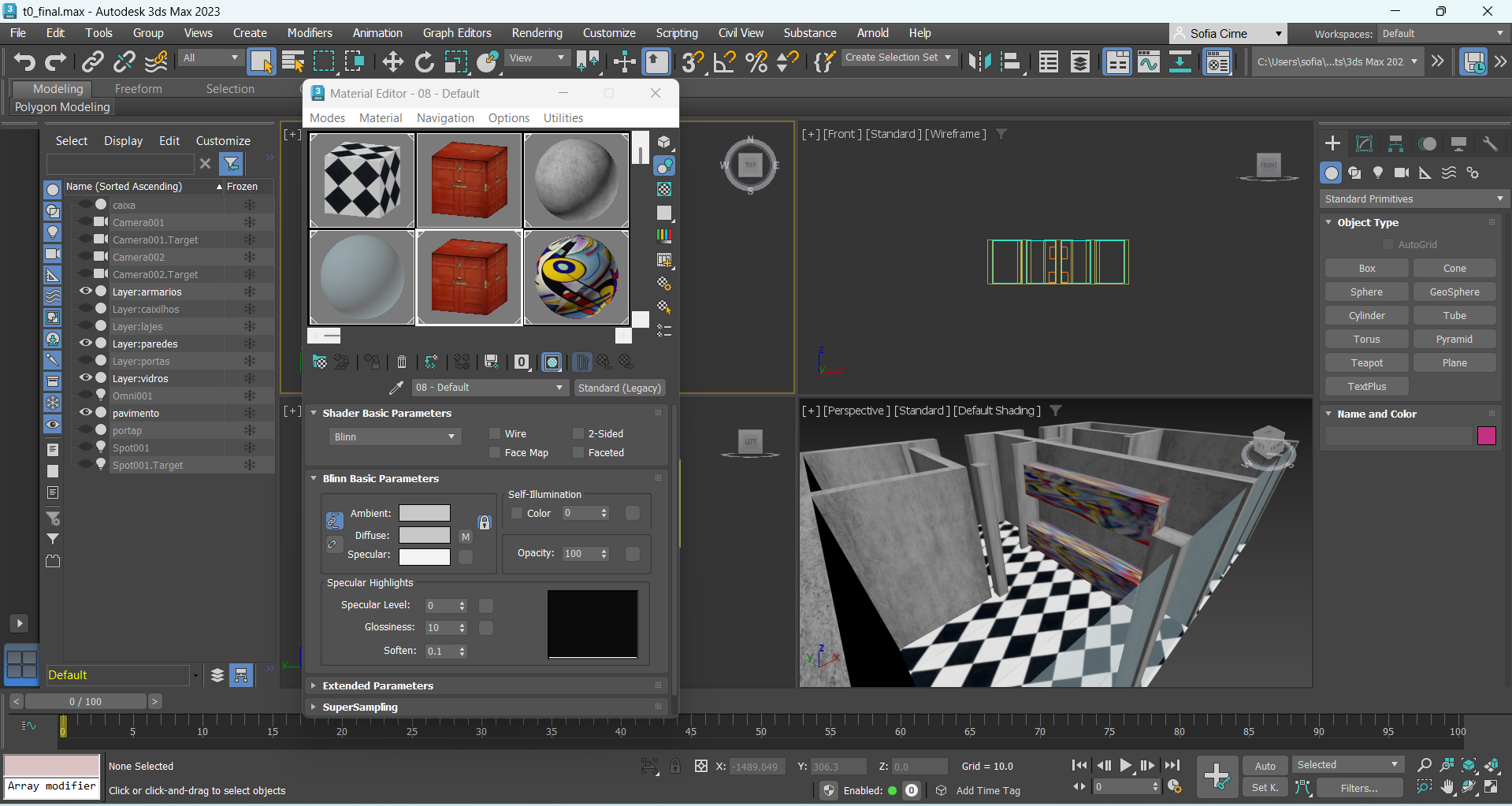Image resolution: width=1512 pixels, height=806 pixels.
Task: Open the Standard Primitives dropdown
Action: point(1414,199)
